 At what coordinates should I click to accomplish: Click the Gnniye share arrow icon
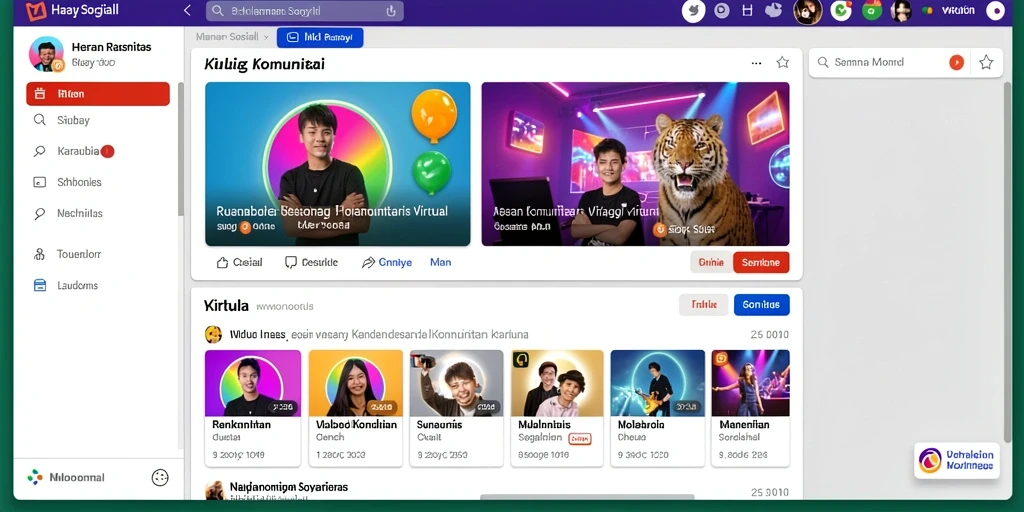(x=368, y=263)
